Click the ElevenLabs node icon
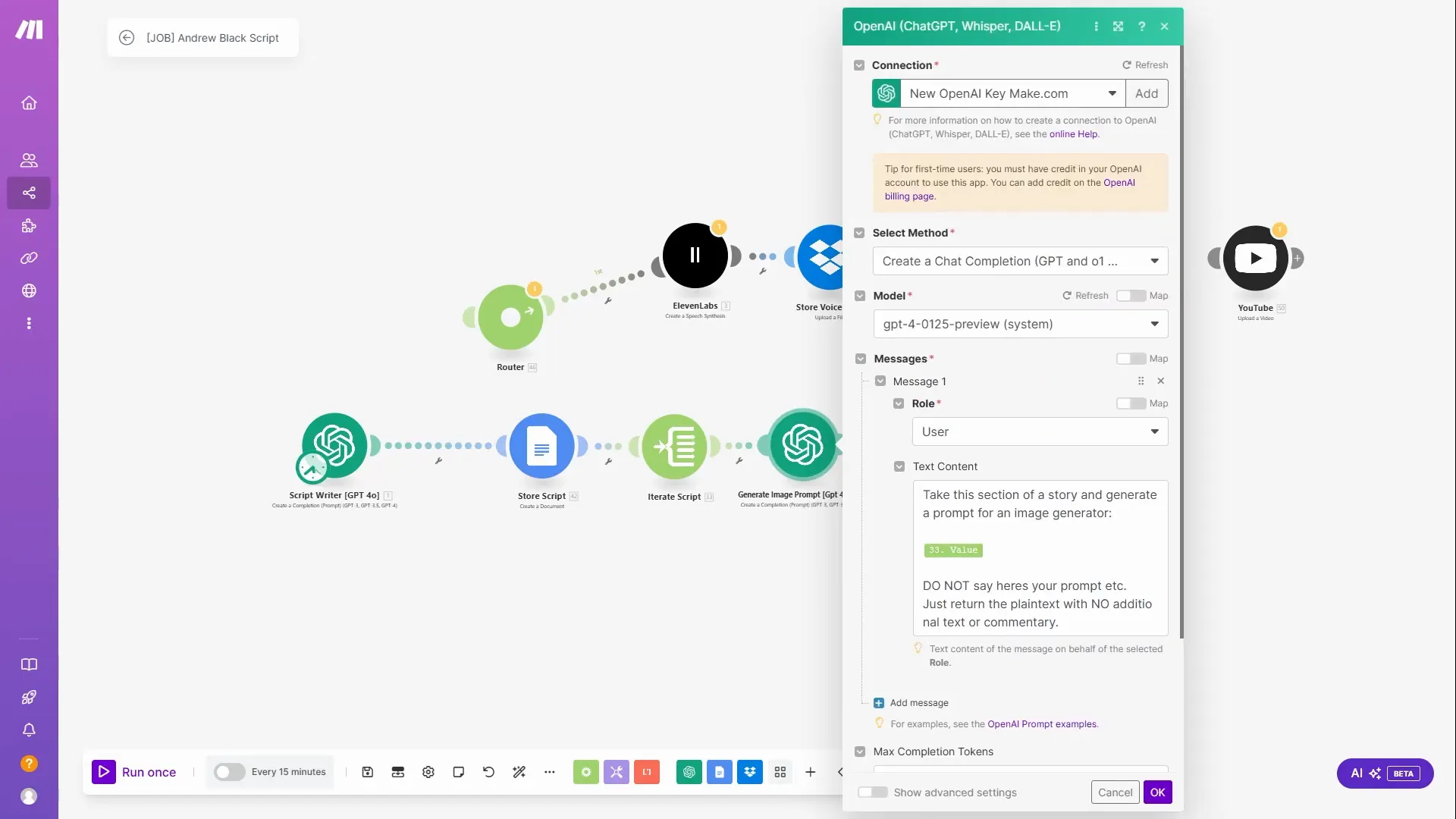This screenshot has height=819, width=1456. point(695,255)
